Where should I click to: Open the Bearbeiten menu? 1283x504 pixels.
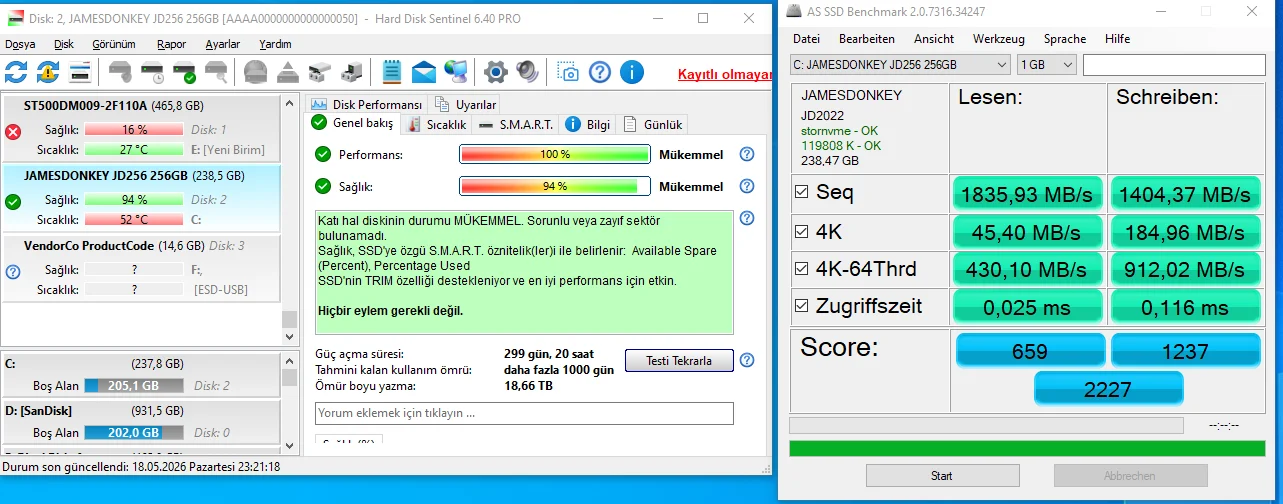click(x=867, y=39)
